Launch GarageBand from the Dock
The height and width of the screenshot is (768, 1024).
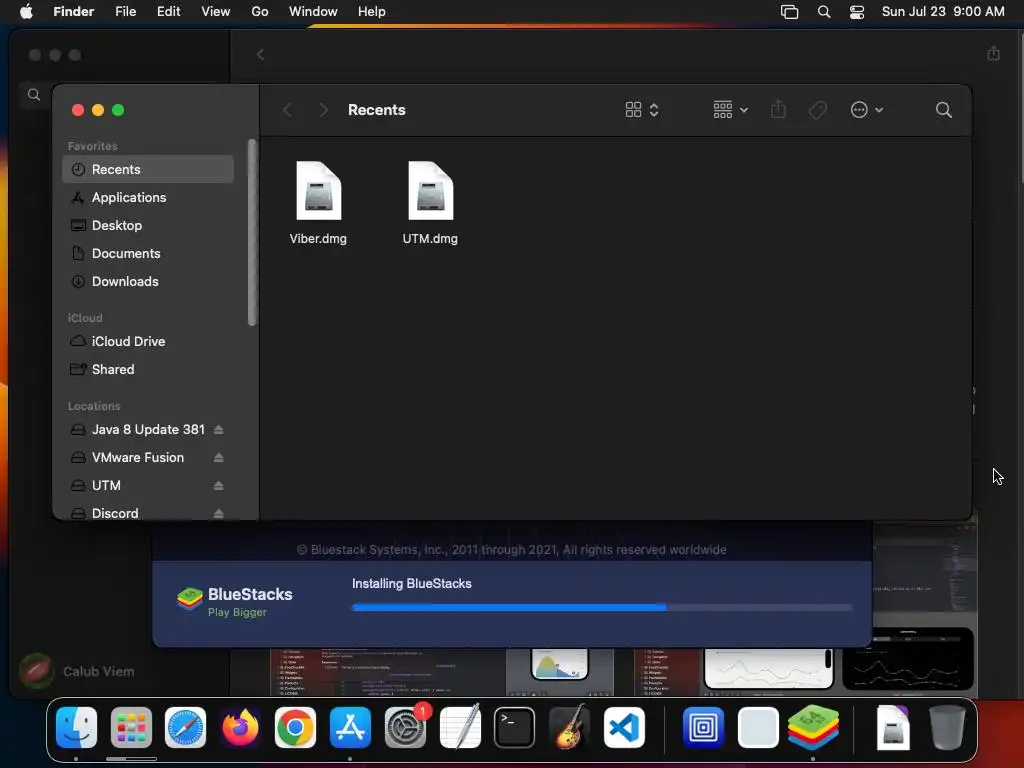coord(569,728)
